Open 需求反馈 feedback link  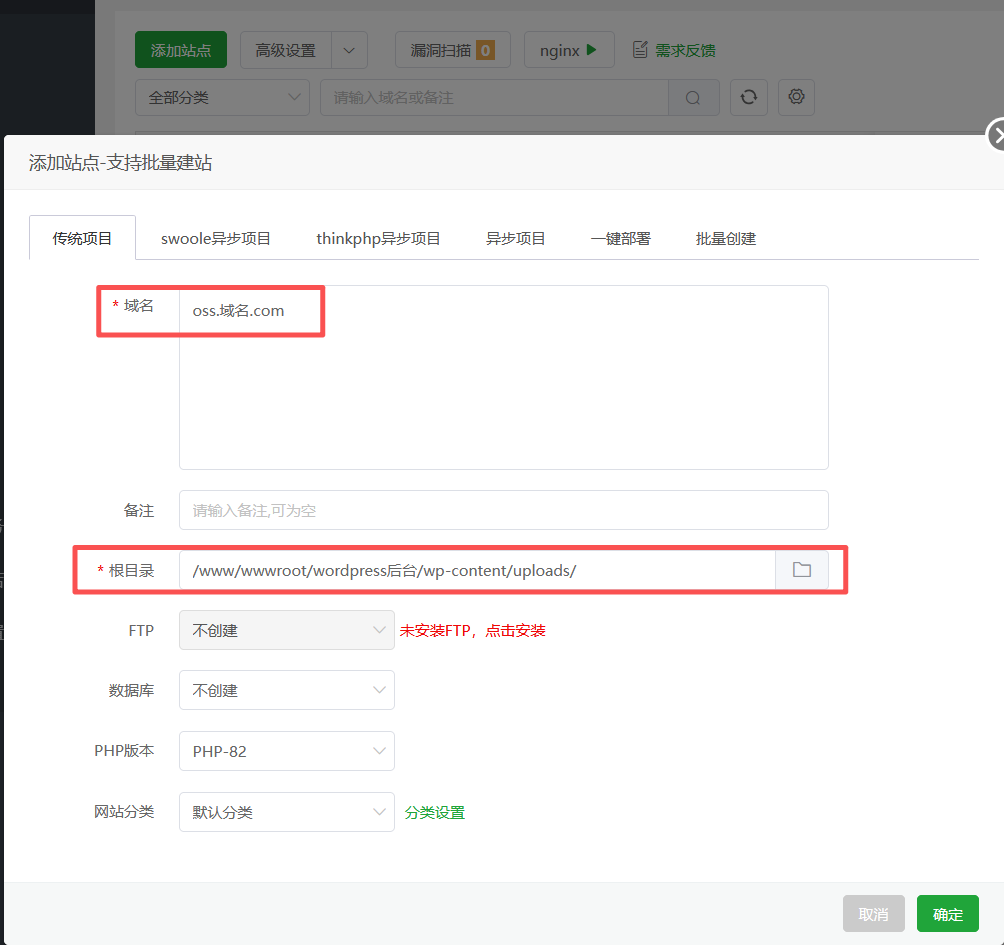click(674, 50)
